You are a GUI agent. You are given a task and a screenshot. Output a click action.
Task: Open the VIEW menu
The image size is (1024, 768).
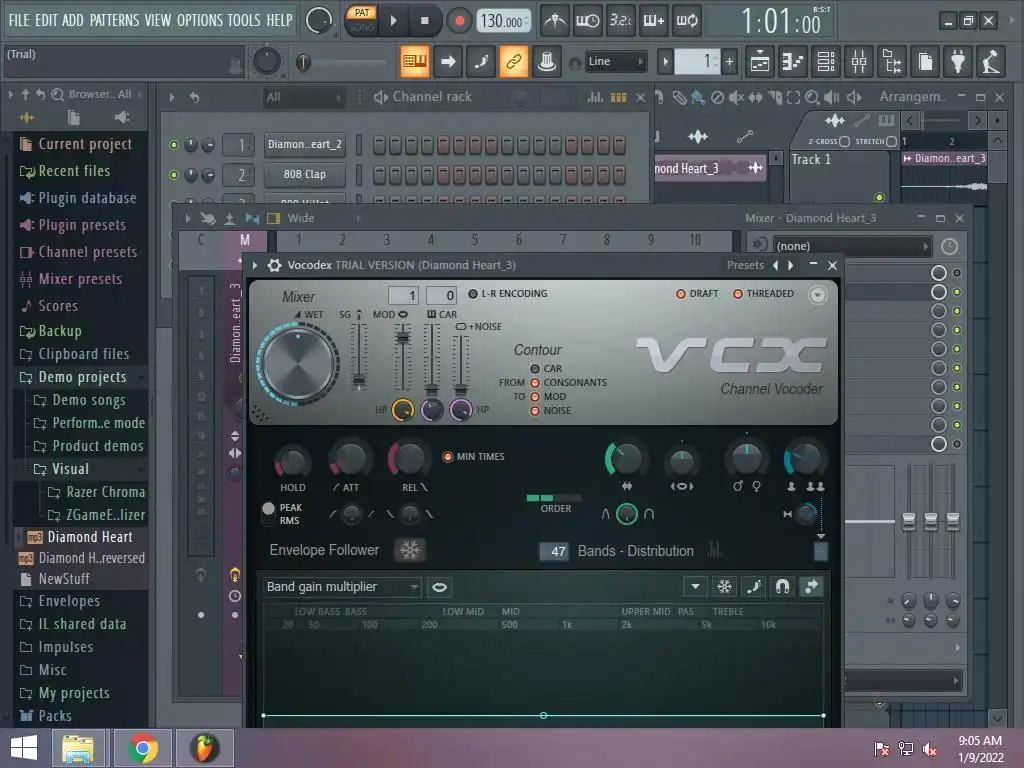[x=158, y=20]
